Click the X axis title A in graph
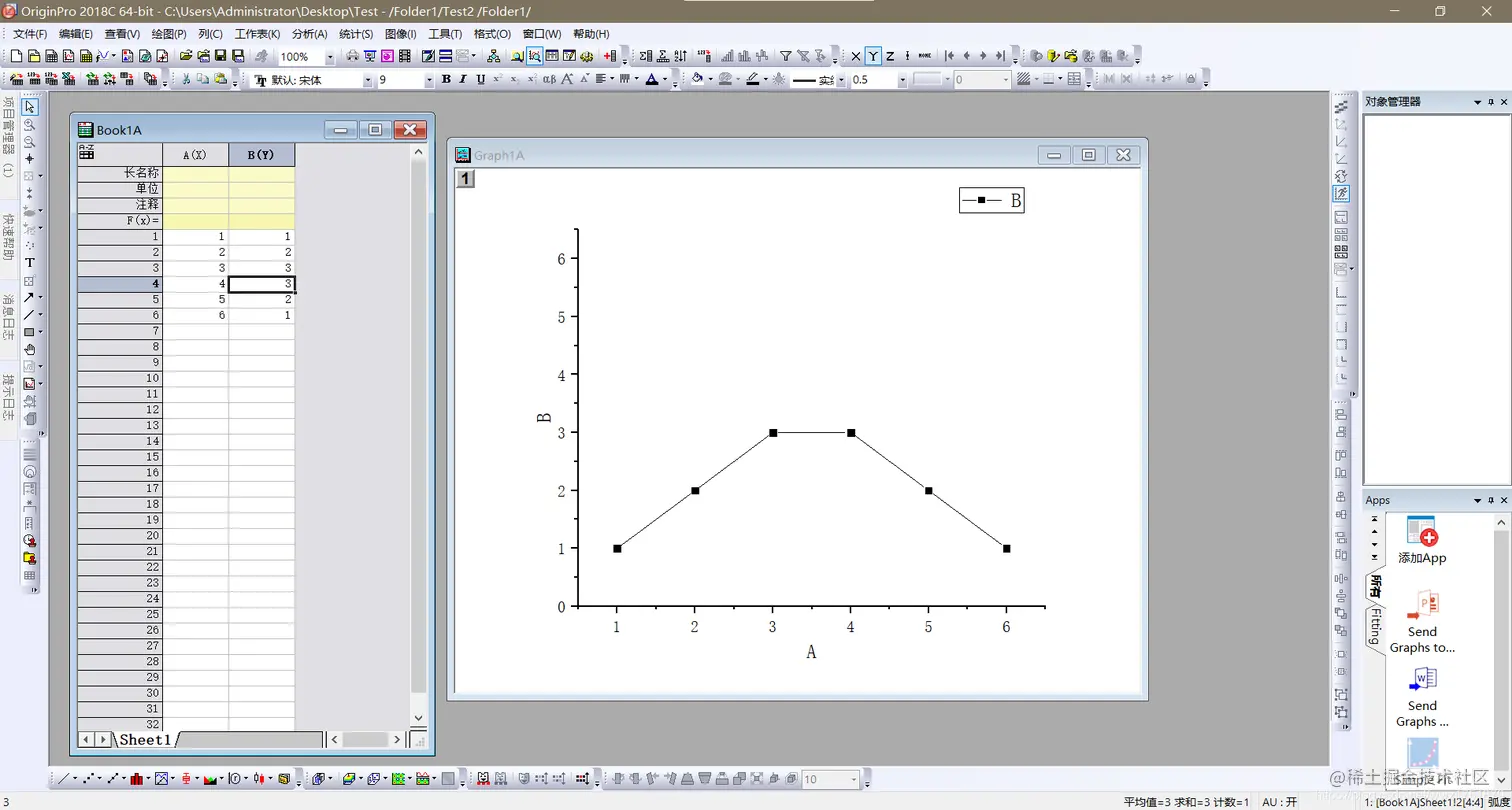 coord(811,652)
